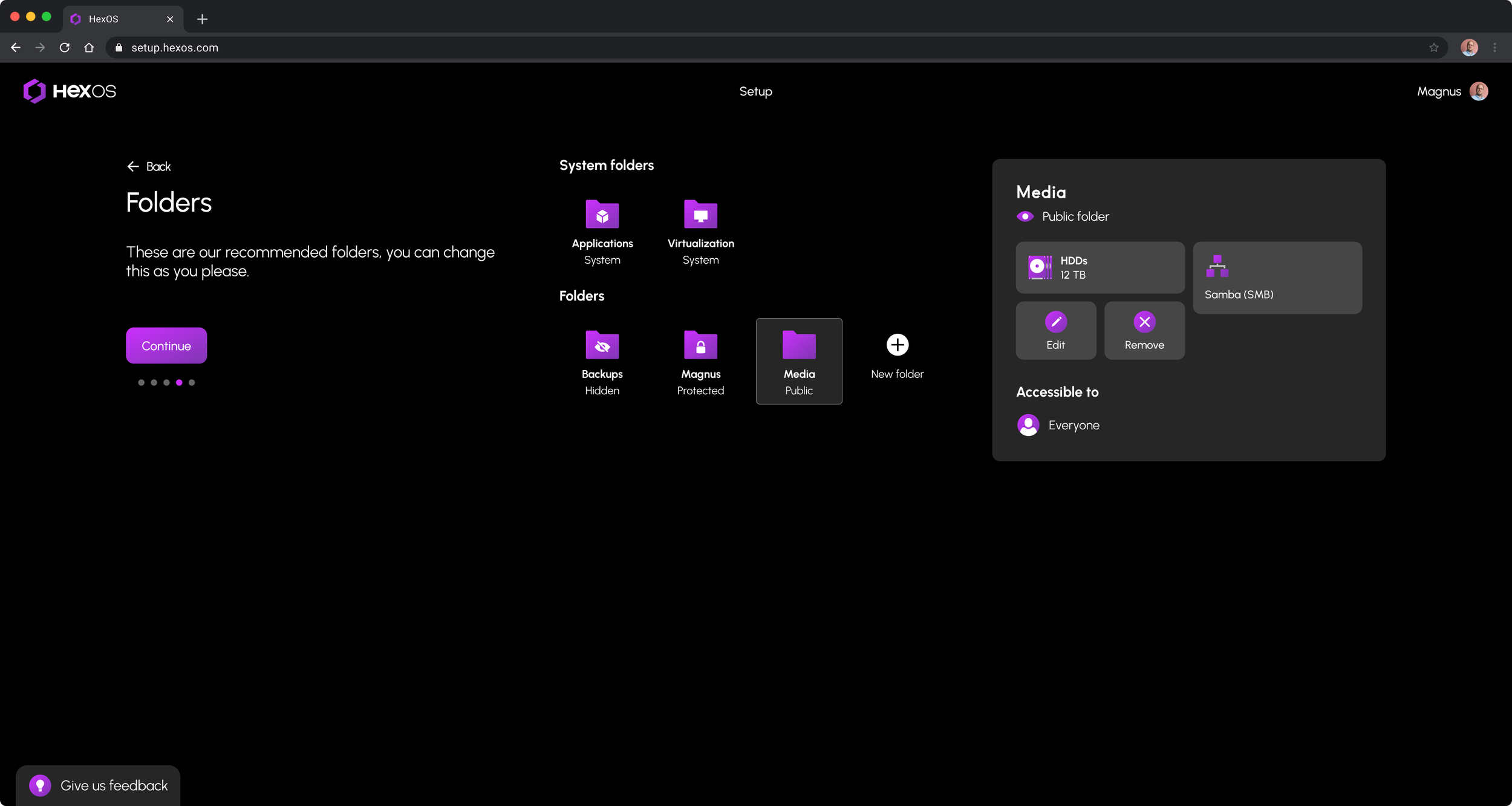Click the HexOS logo

(70, 91)
